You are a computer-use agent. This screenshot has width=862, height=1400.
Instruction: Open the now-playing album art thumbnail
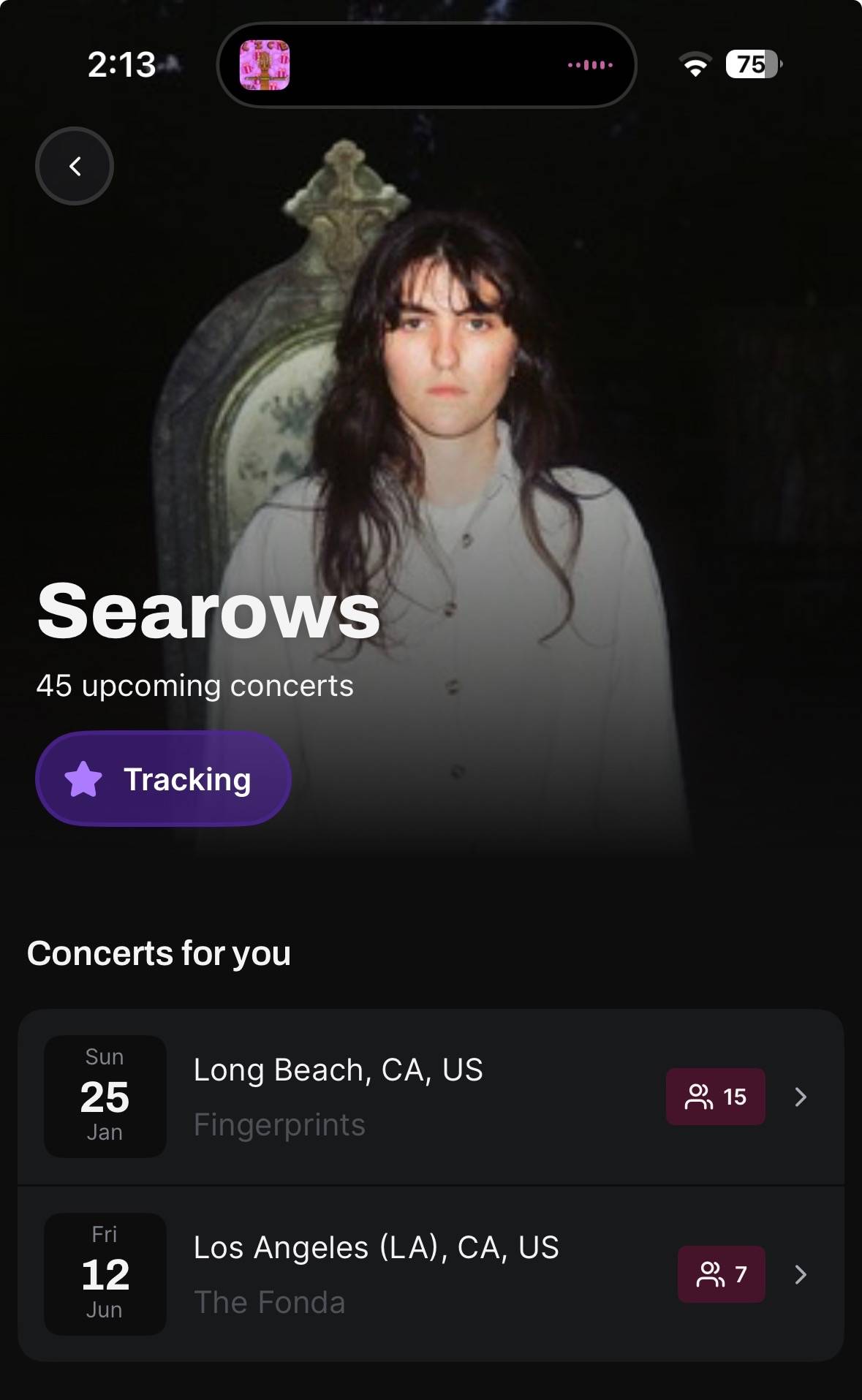(x=265, y=65)
